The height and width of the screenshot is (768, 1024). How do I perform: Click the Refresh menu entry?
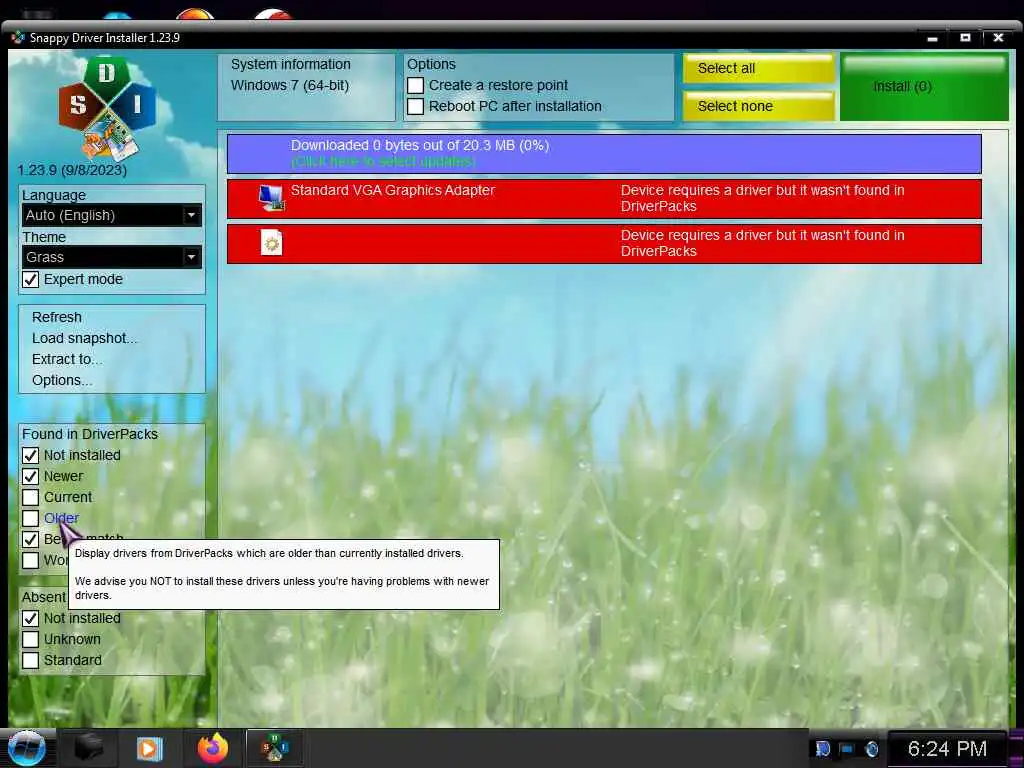point(57,317)
